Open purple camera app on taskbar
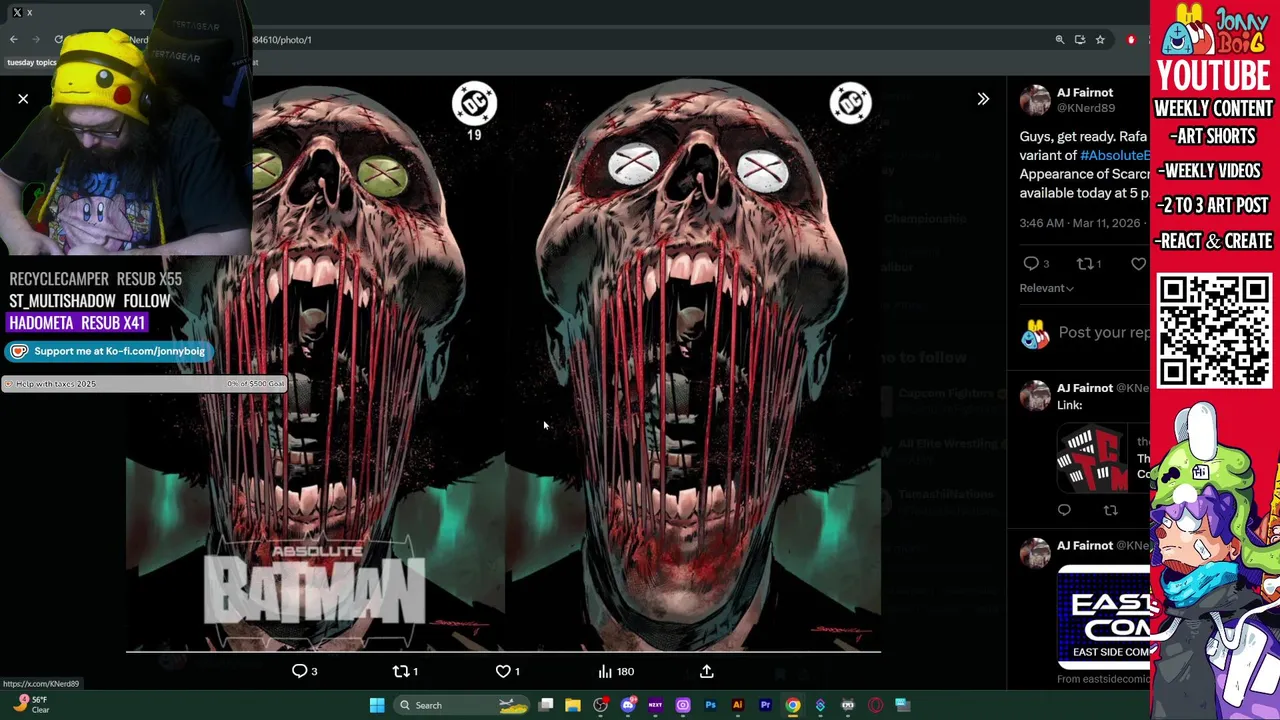 point(683,705)
